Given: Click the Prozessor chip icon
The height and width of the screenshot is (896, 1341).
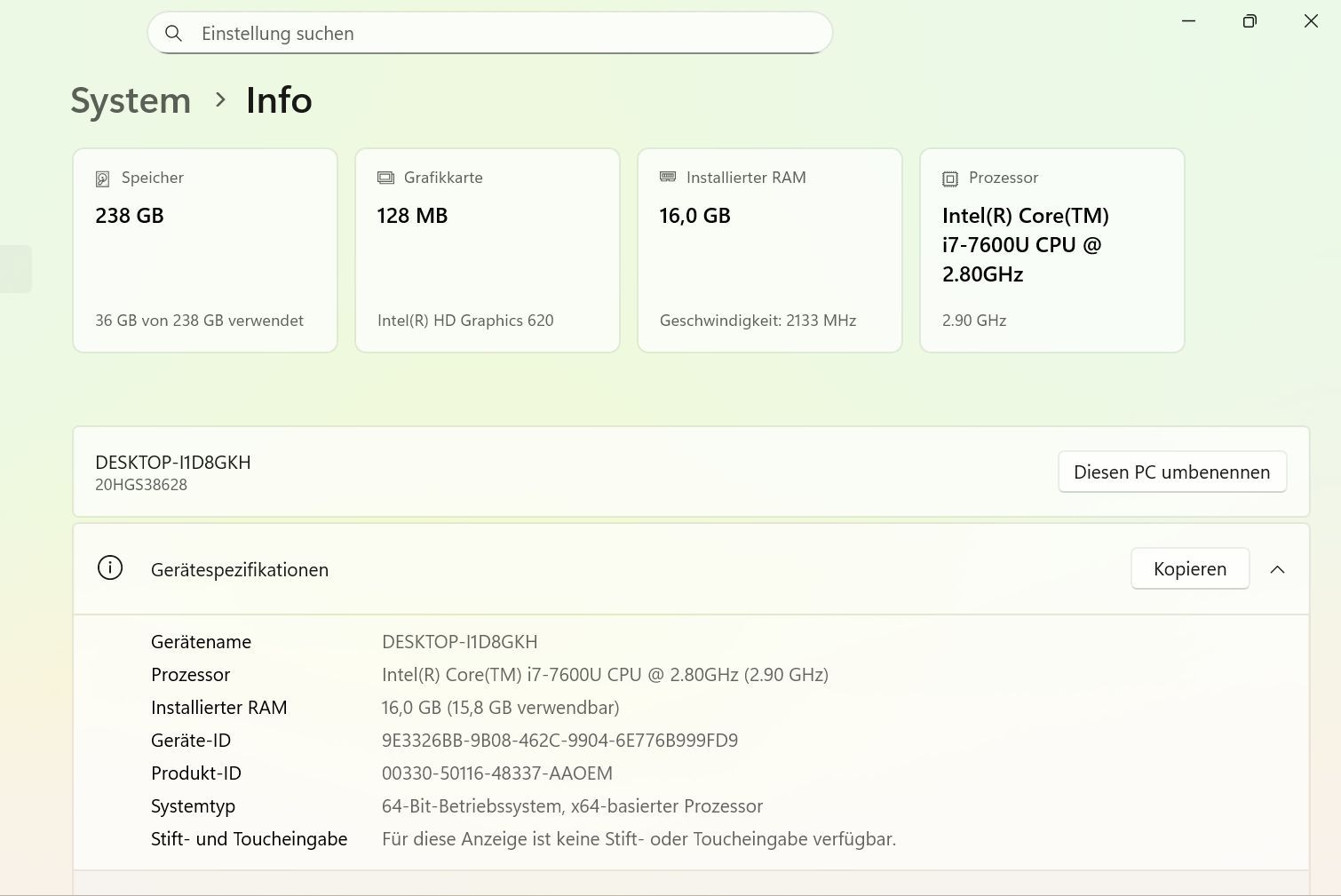Looking at the screenshot, I should coord(950,178).
